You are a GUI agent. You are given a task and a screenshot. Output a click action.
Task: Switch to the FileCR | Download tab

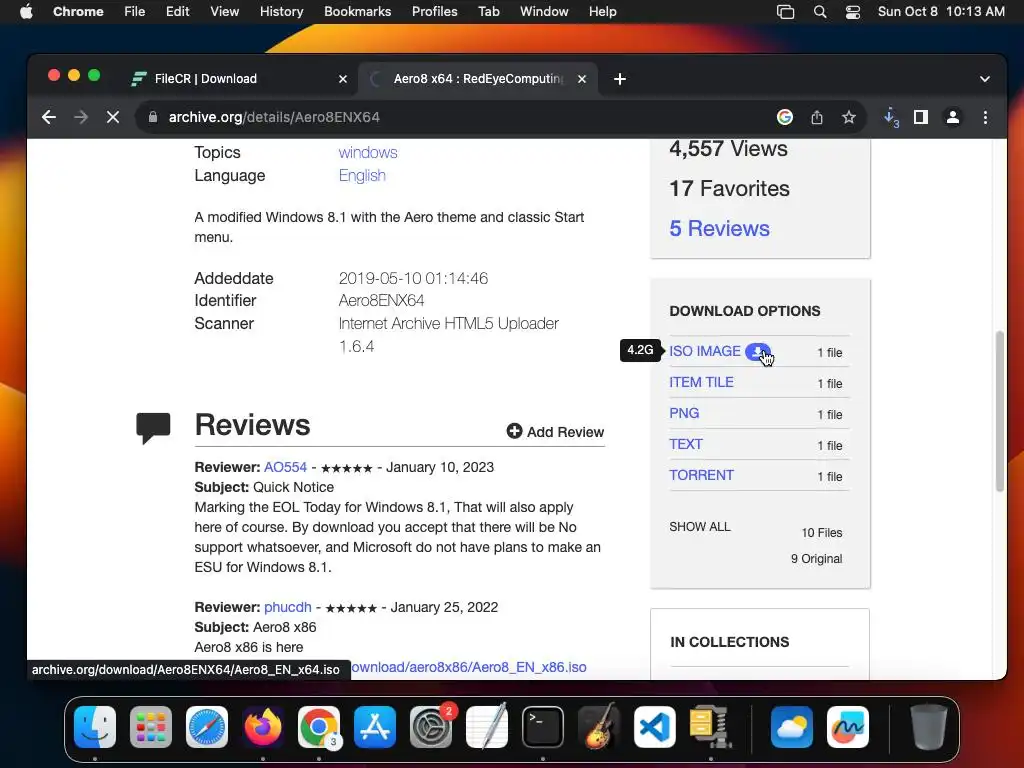tap(238, 79)
